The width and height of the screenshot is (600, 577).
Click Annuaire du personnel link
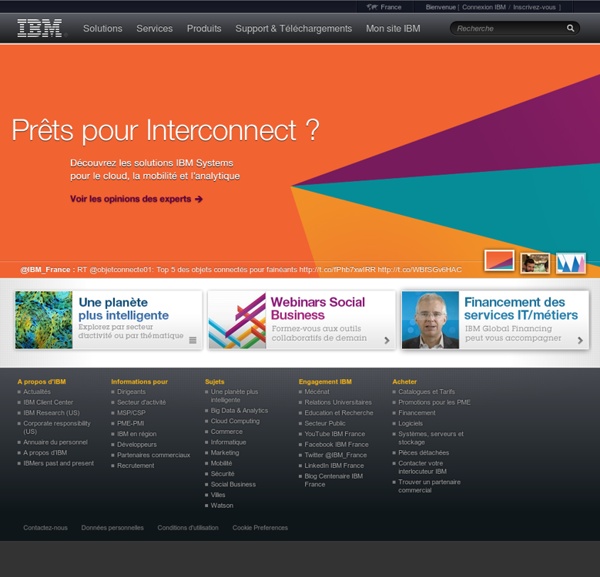tap(55, 442)
